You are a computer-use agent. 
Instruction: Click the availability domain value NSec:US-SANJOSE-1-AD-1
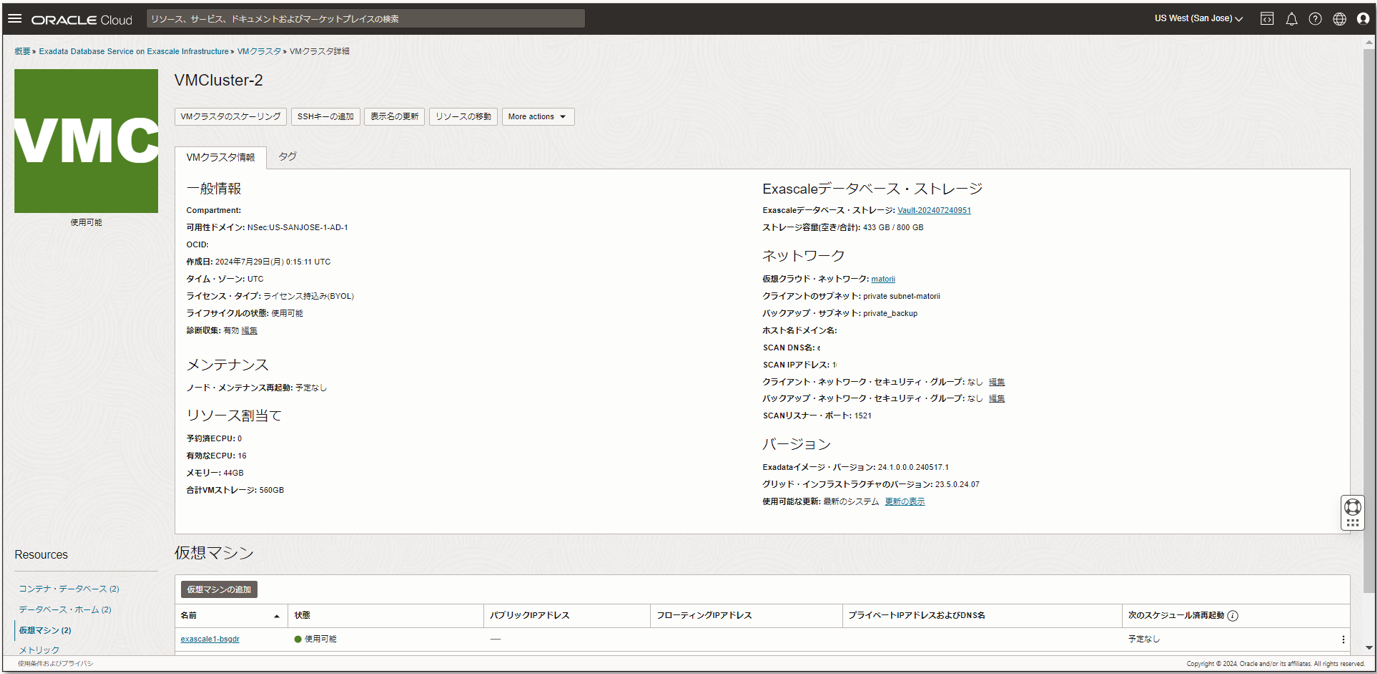pos(298,228)
